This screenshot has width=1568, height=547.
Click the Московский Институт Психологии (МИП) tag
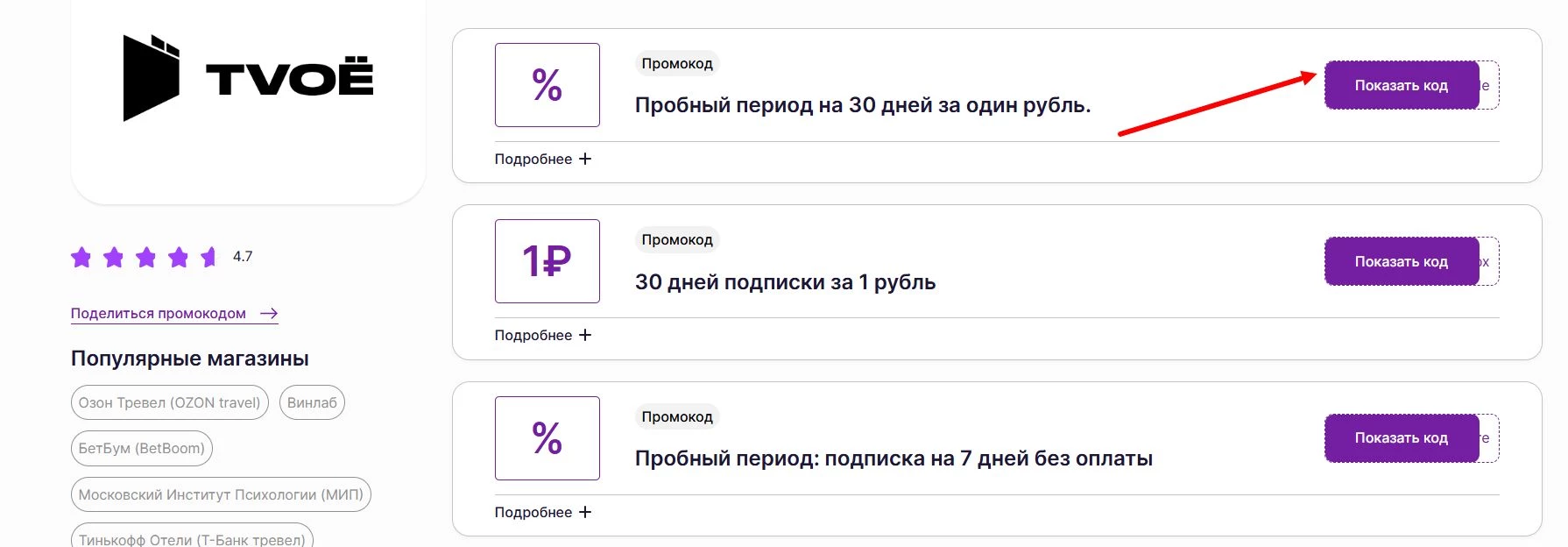coord(220,494)
